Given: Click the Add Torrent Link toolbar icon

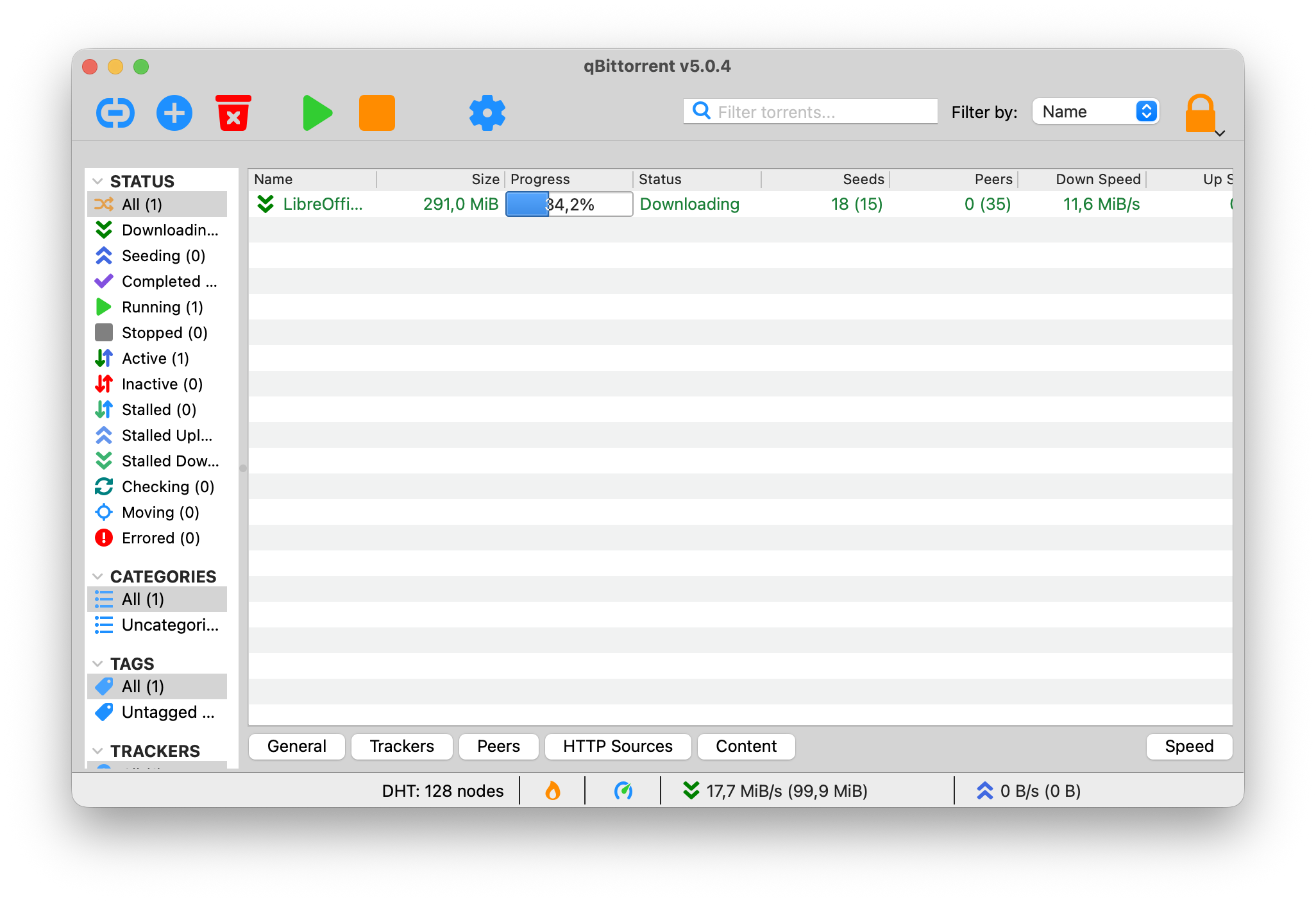Looking at the screenshot, I should (x=115, y=113).
